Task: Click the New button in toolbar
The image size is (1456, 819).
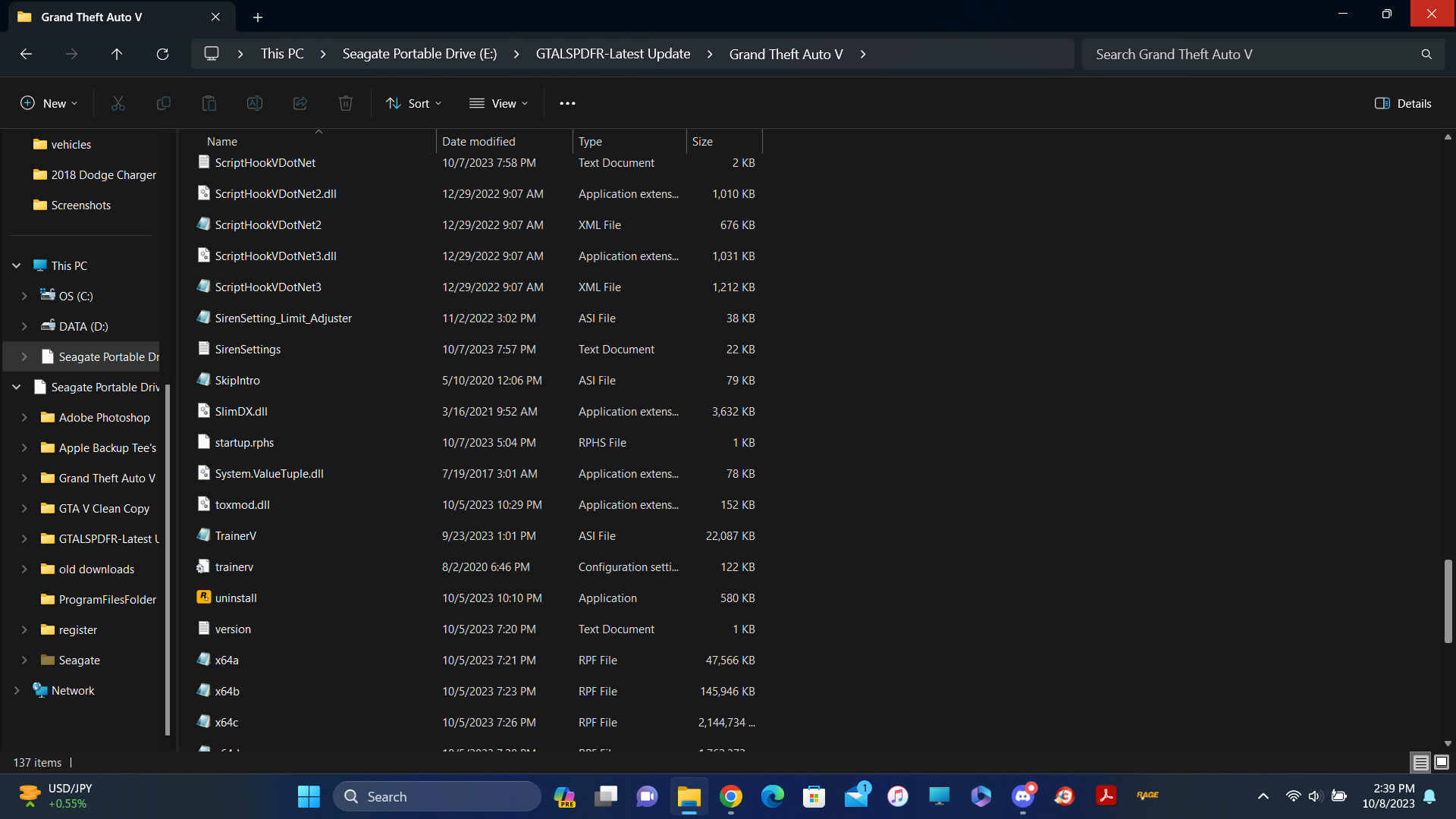Action: click(49, 103)
